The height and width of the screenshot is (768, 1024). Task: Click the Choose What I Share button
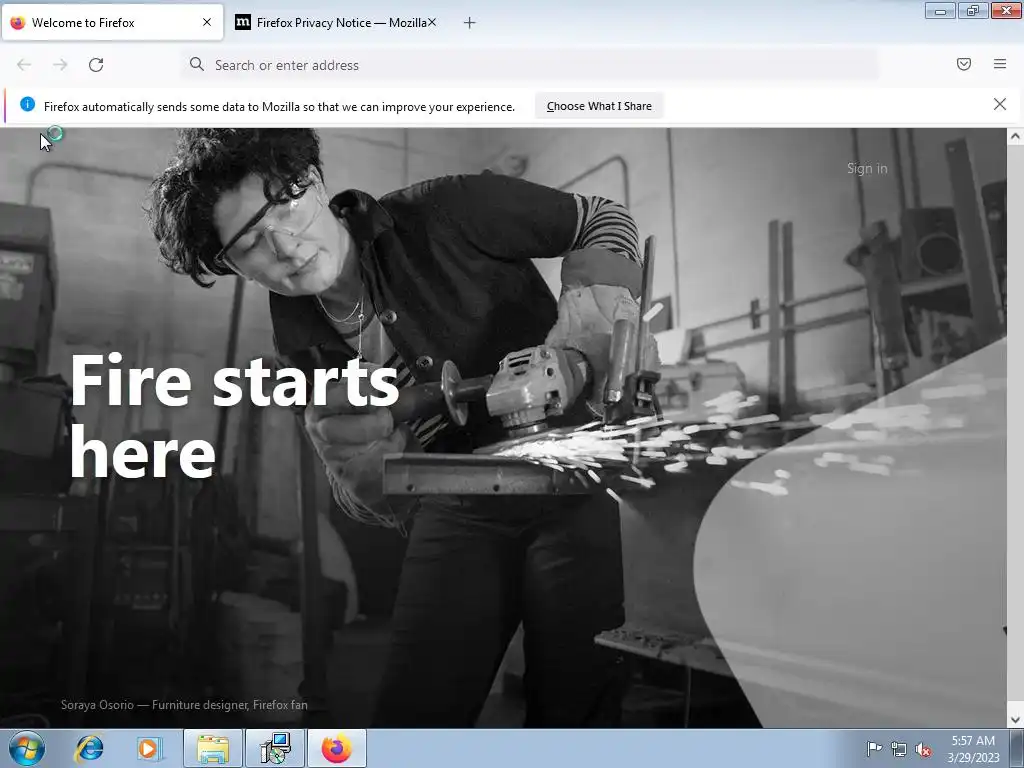pyautogui.click(x=599, y=106)
